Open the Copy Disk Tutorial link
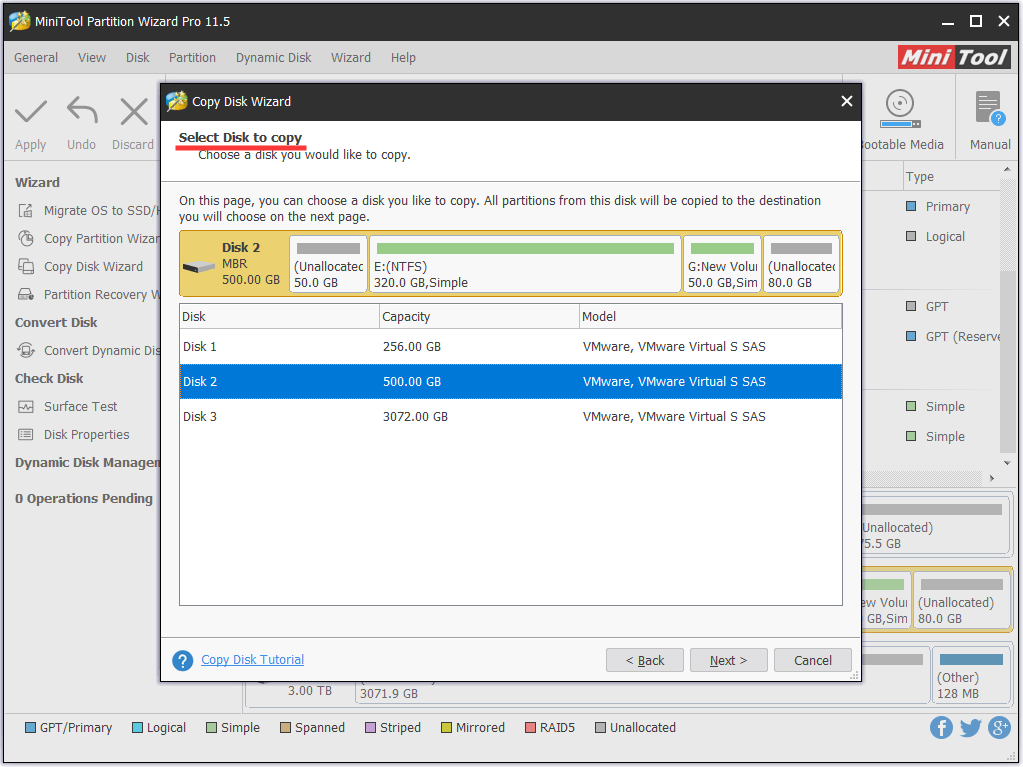This screenshot has width=1023, height=767. (252, 659)
